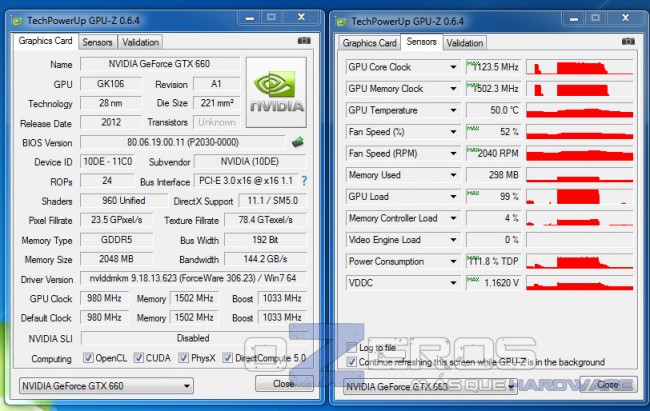
Task: Click the GPU Load graph
Action: coord(580,196)
